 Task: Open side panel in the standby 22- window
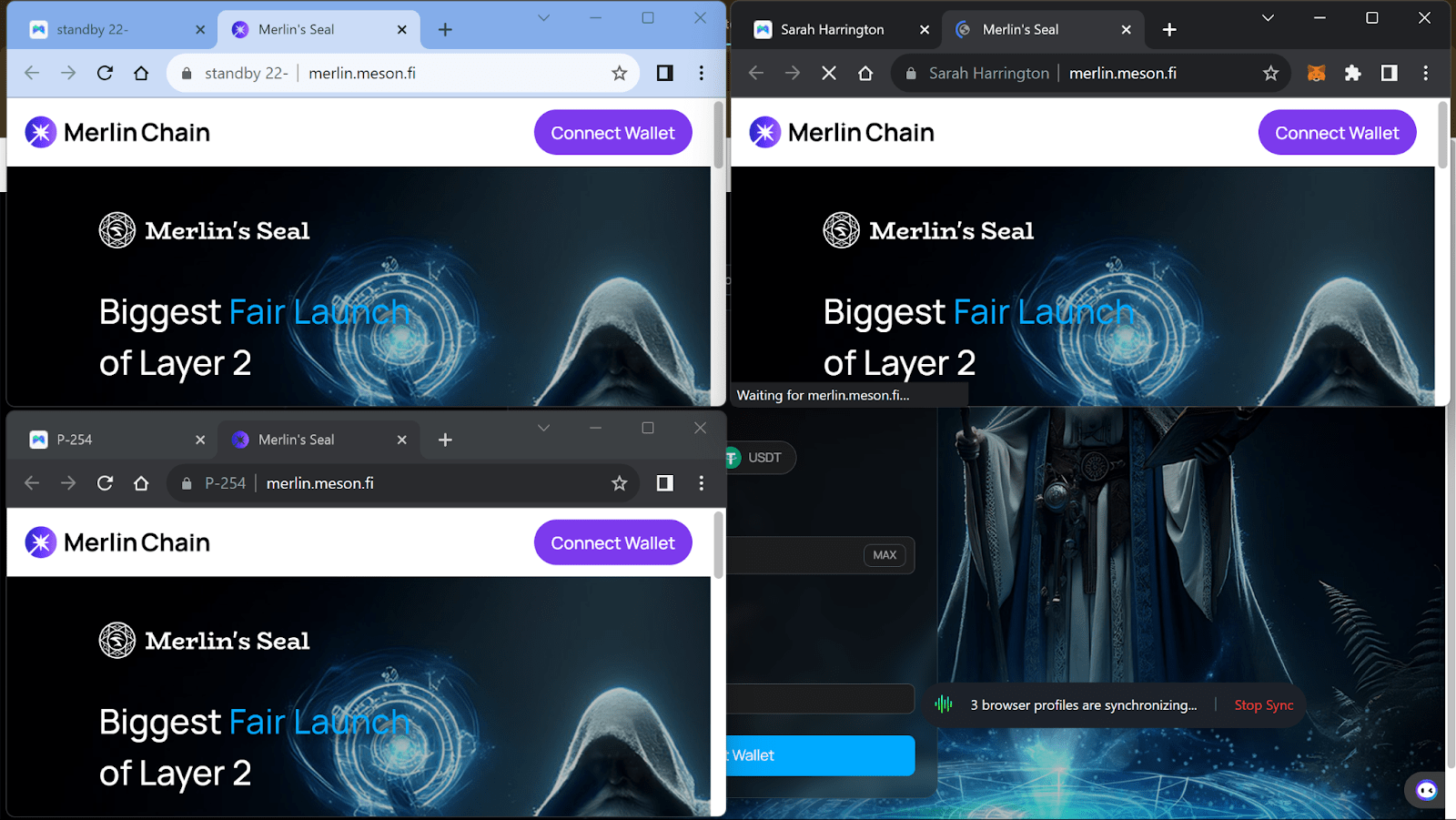665,73
